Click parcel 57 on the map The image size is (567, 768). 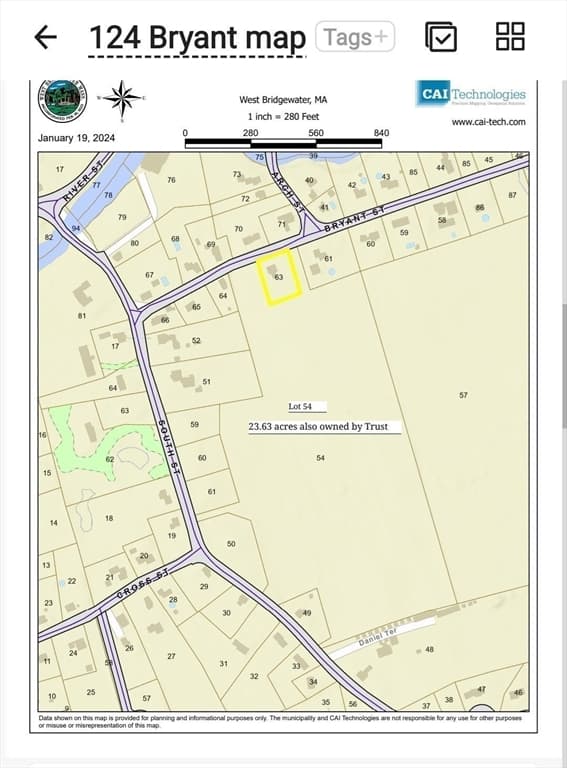tap(463, 395)
